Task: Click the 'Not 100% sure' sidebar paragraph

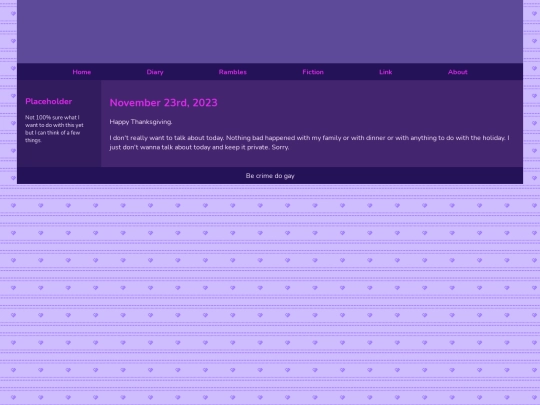Action: [x=54, y=129]
